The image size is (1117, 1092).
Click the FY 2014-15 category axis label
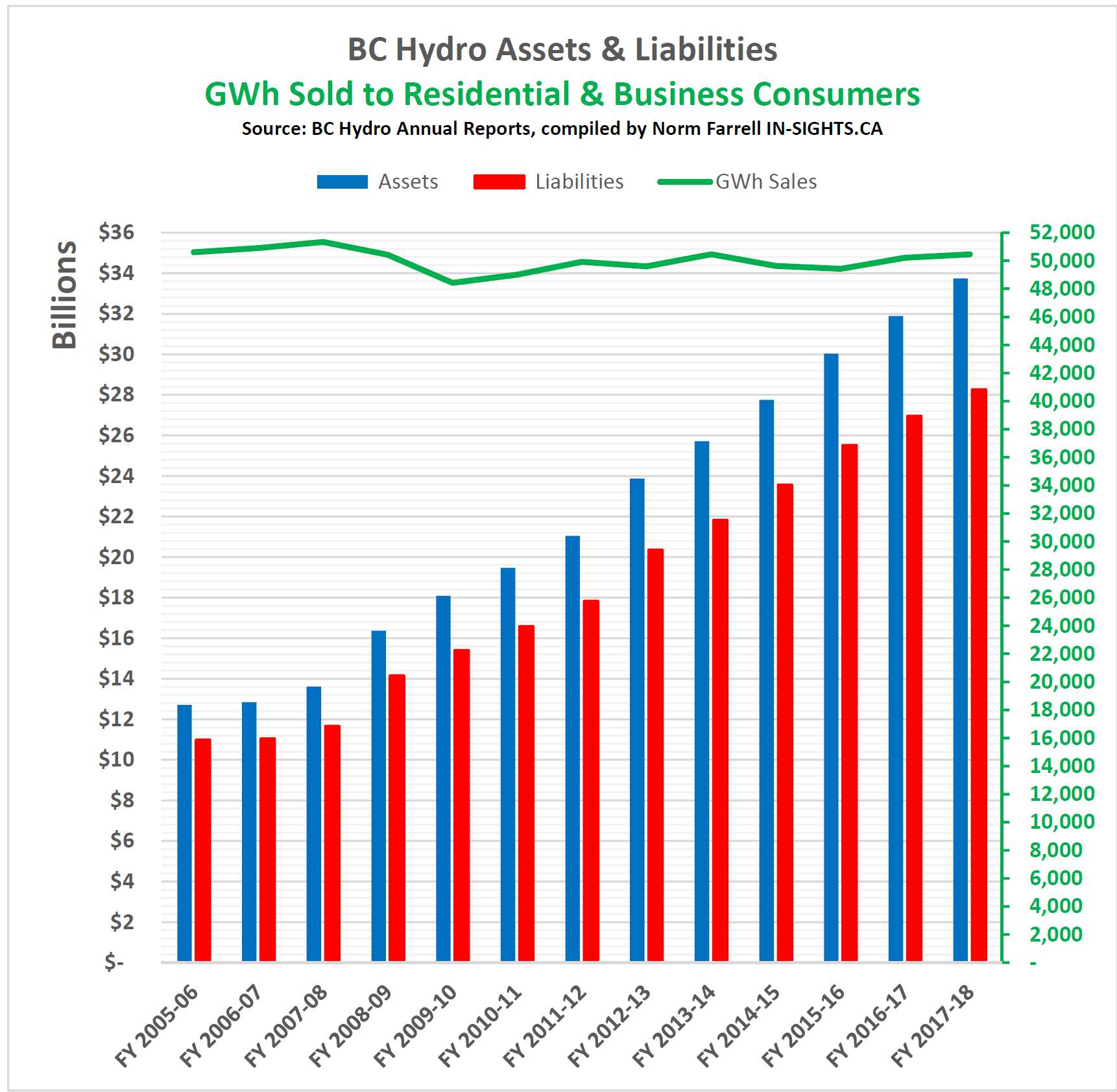click(x=738, y=1025)
